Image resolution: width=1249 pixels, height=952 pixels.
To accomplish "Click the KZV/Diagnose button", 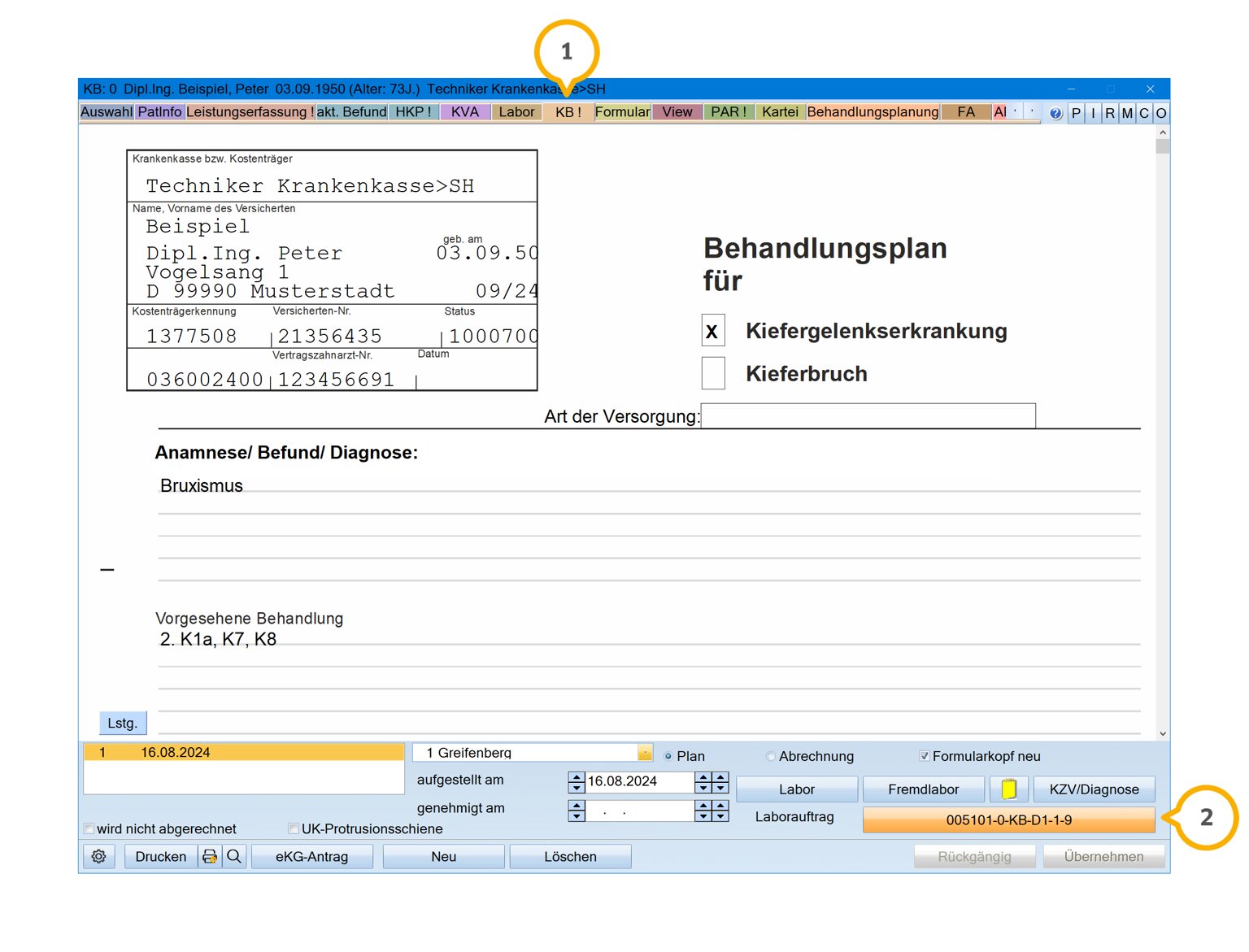I will click(x=1094, y=789).
